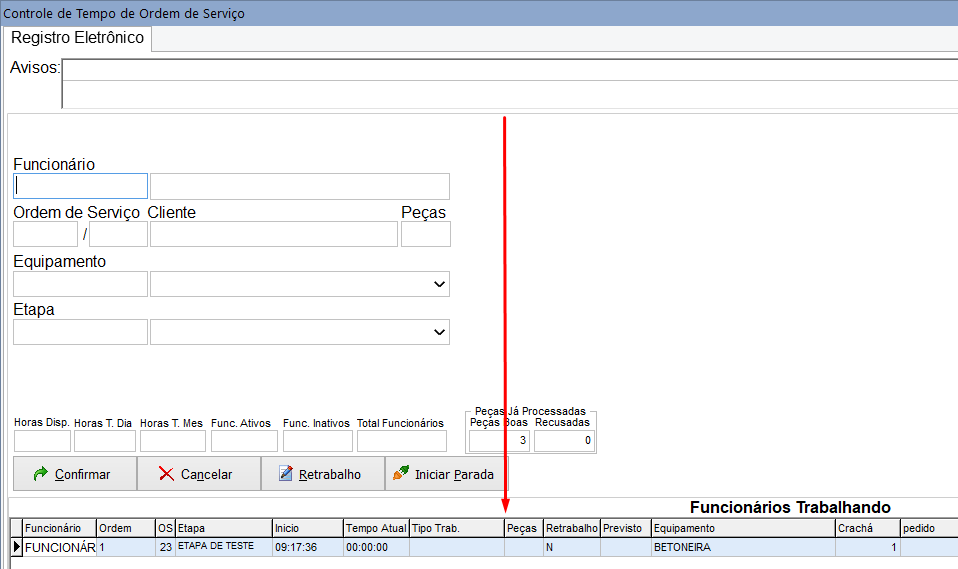Click the Avisos text area
958x569 pixels.
pyautogui.click(x=510, y=84)
